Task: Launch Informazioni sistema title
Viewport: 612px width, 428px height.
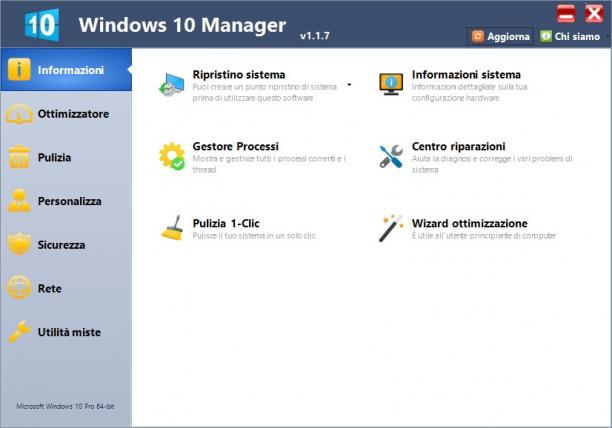Action: tap(466, 75)
